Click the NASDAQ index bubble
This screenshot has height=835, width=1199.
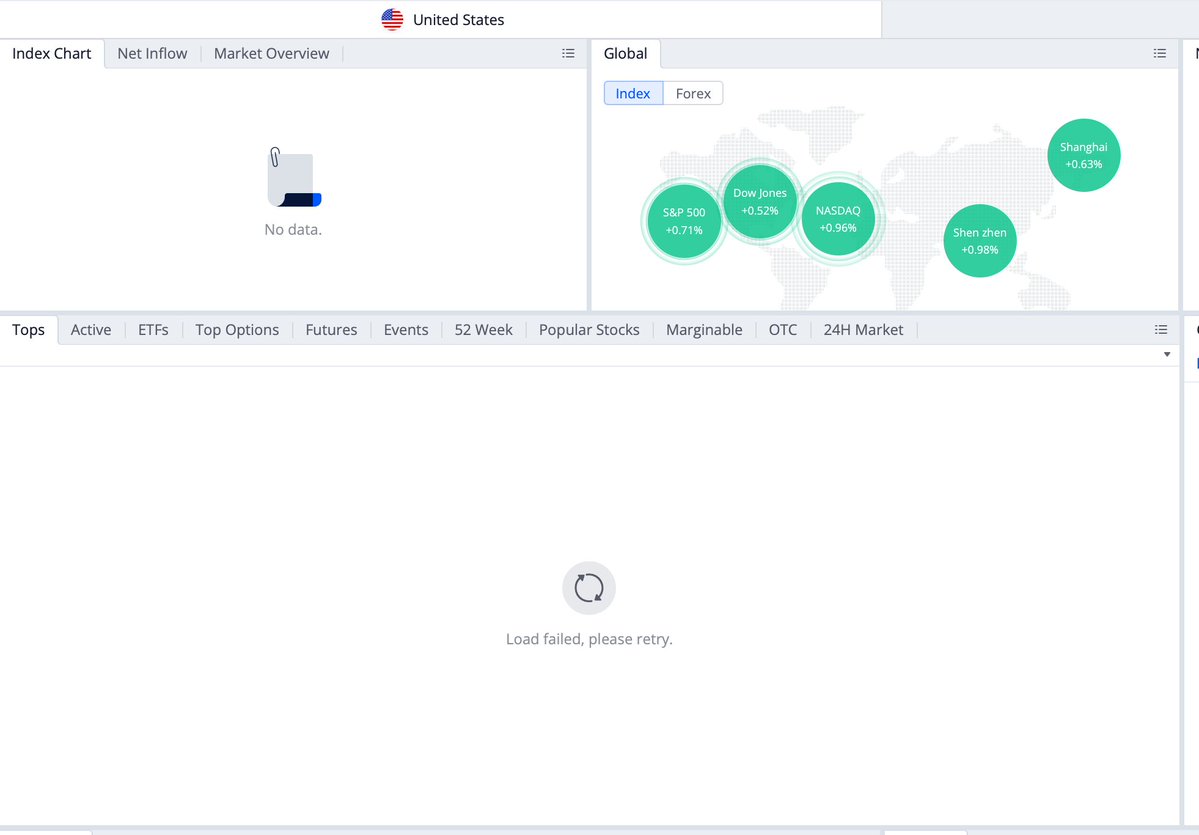coord(838,219)
